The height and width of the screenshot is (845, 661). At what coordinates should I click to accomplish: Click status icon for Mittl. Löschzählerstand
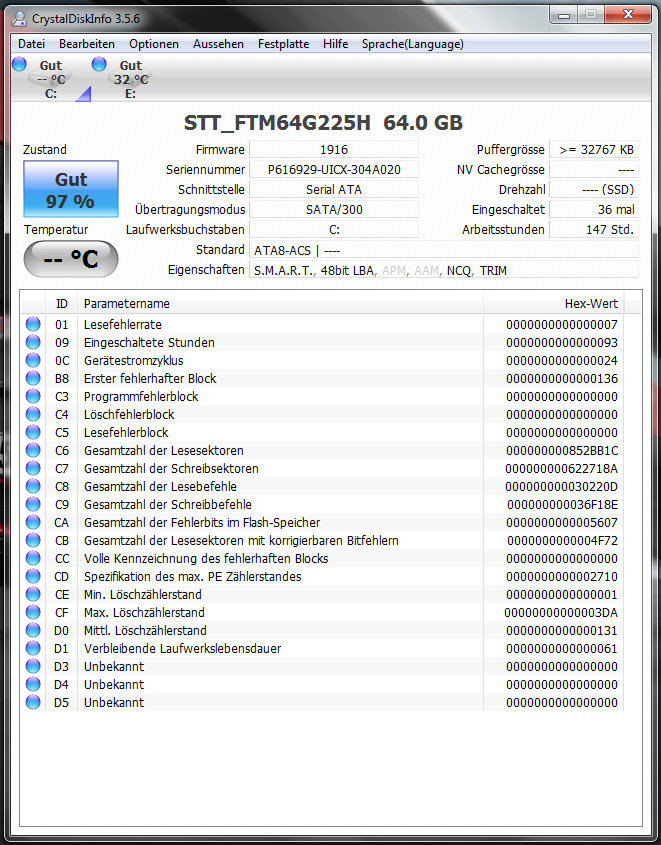[33, 630]
